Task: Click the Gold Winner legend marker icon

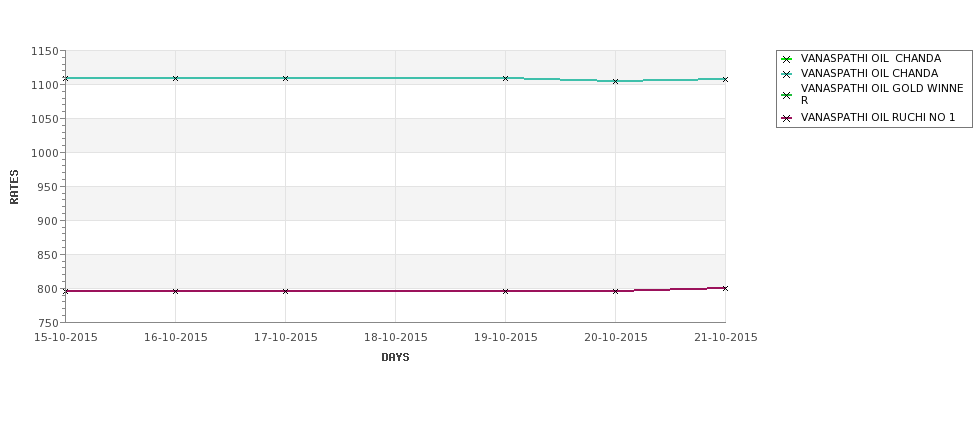Action: [x=787, y=95]
